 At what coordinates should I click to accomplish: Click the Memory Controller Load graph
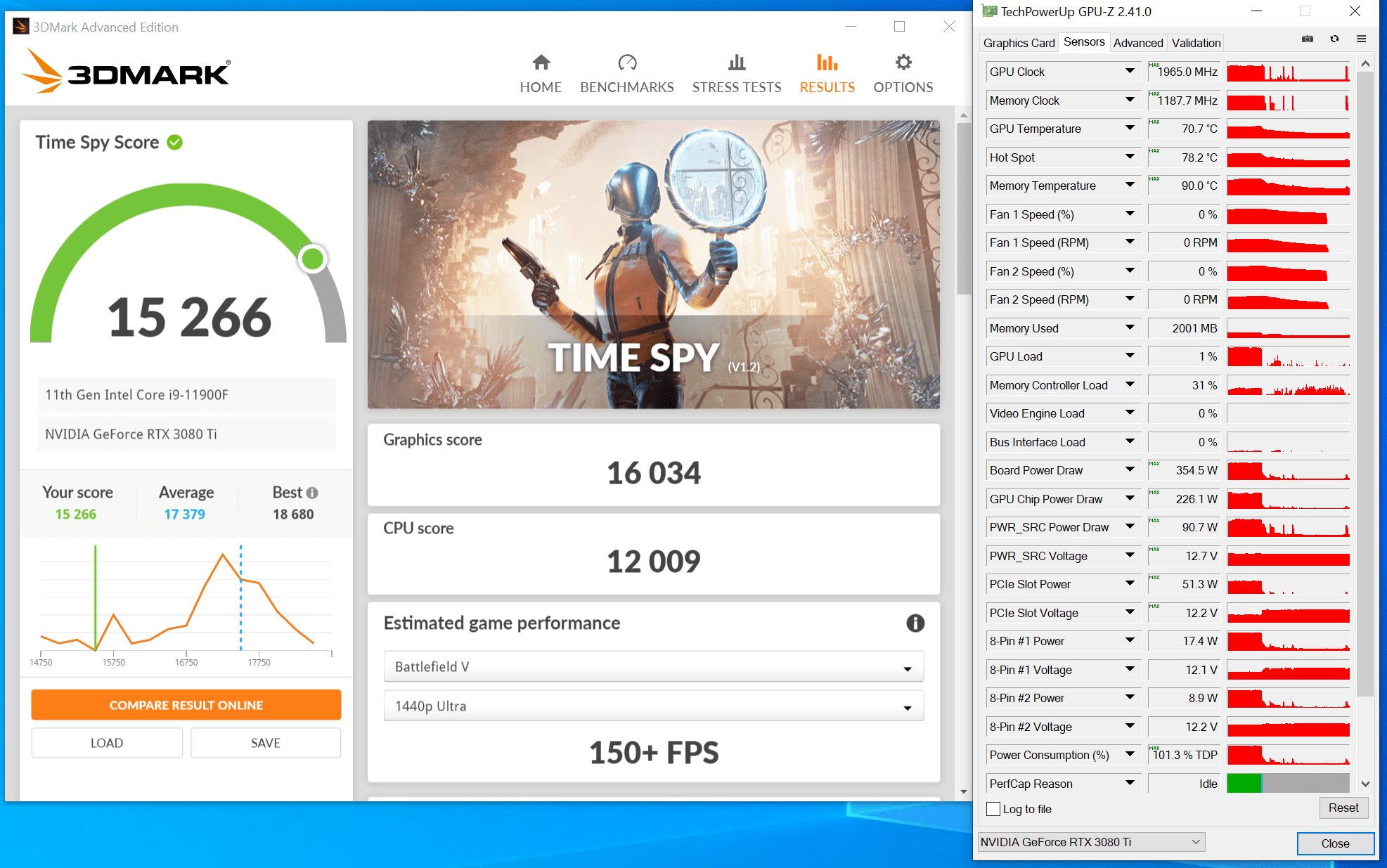click(1288, 385)
